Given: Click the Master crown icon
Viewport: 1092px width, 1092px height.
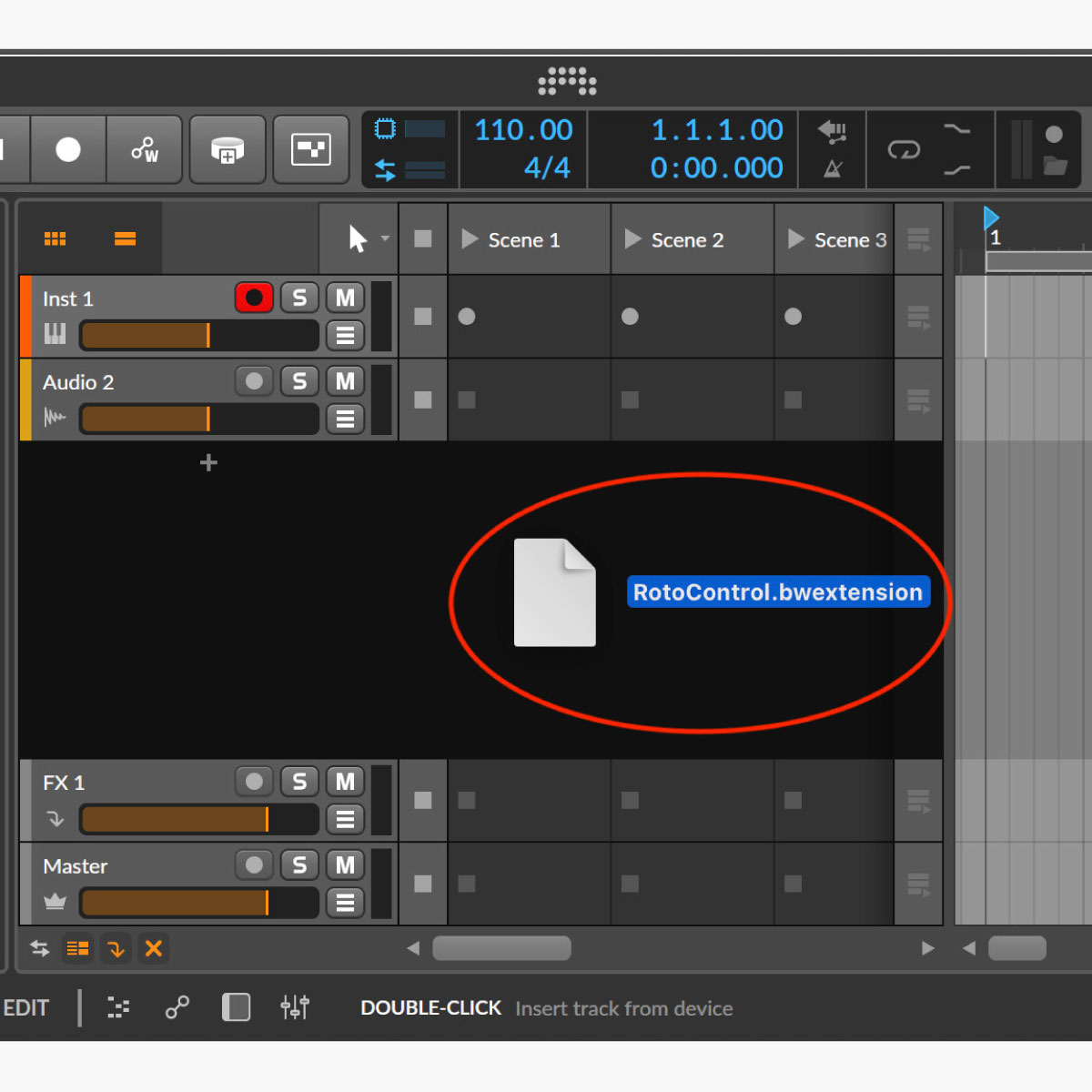Looking at the screenshot, I should tap(56, 902).
